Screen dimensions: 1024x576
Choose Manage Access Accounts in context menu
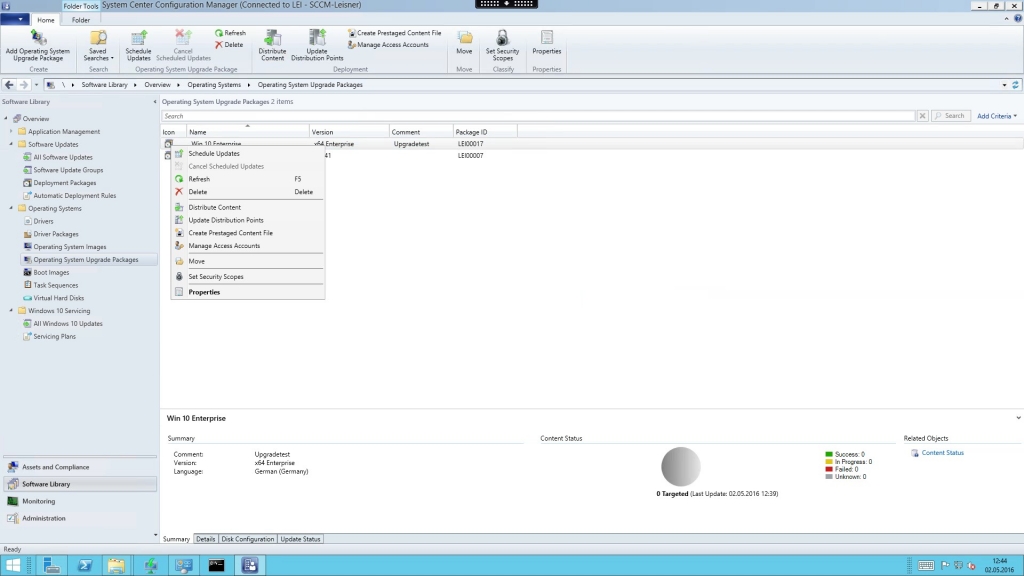(248, 246)
